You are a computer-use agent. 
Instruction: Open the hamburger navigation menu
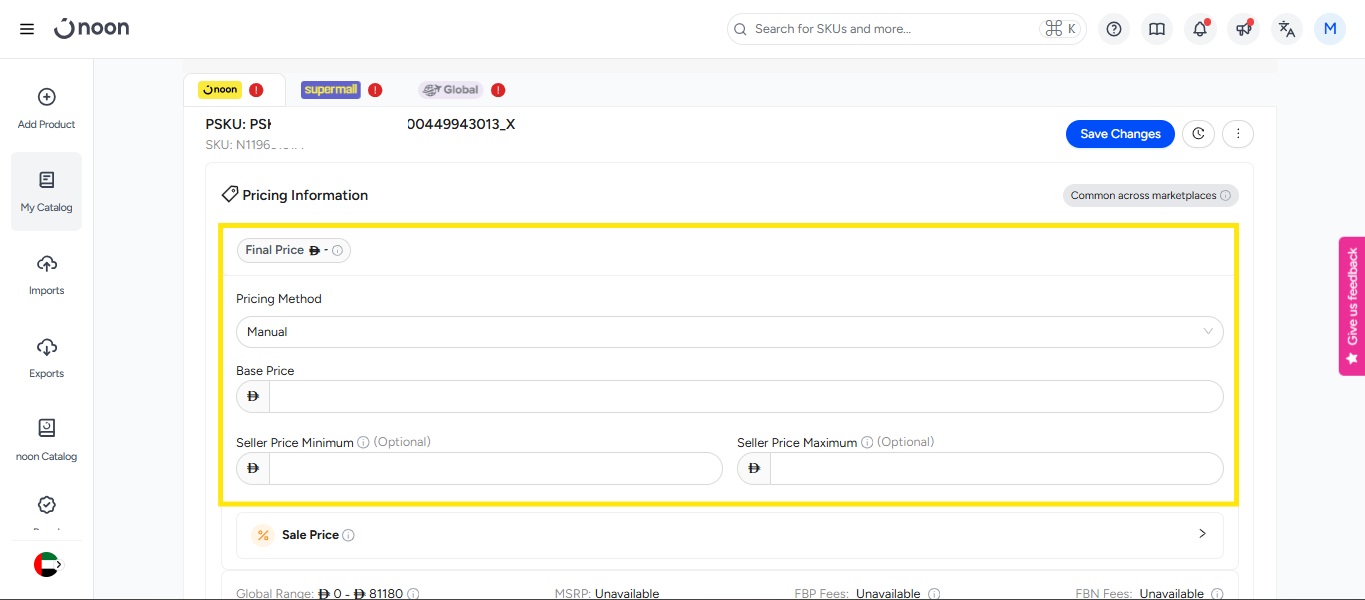[x=27, y=29]
